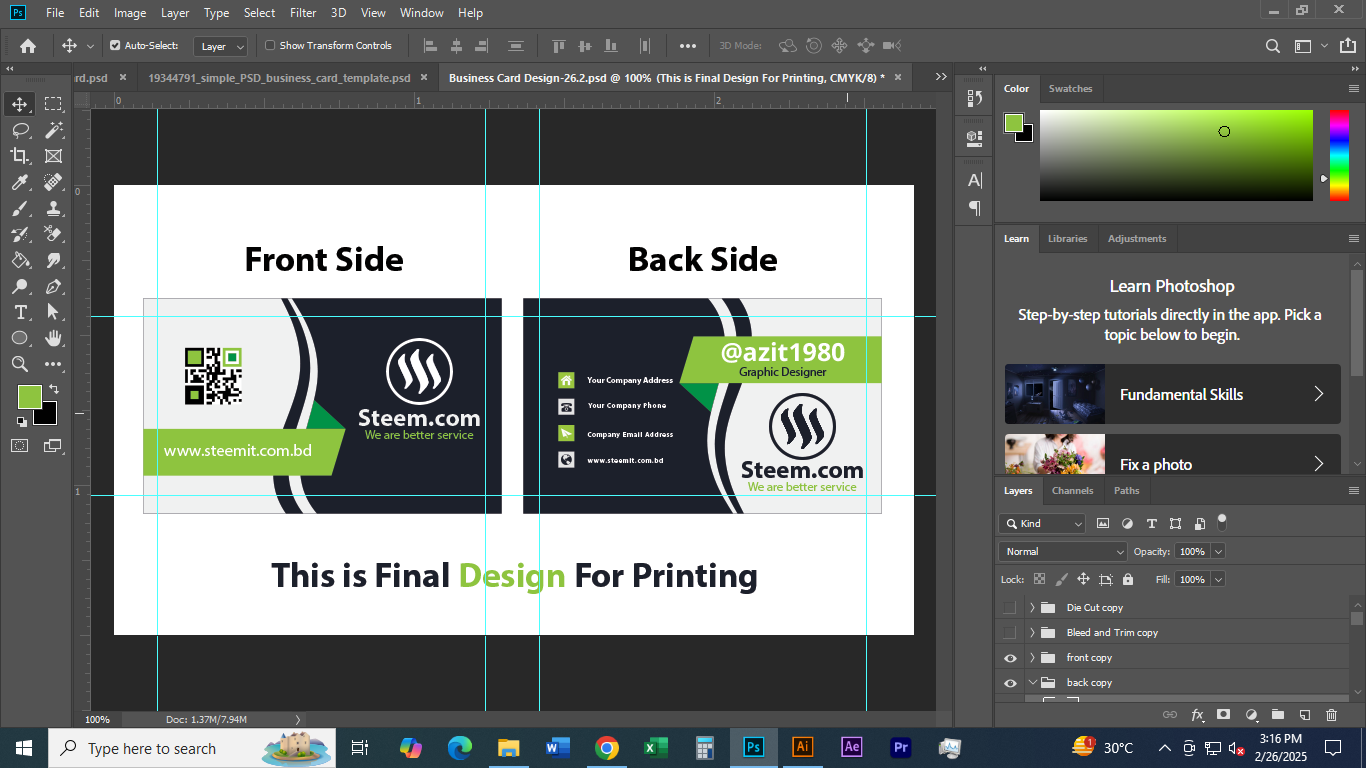
Task: Select the Smudge tool
Action: coord(53,261)
